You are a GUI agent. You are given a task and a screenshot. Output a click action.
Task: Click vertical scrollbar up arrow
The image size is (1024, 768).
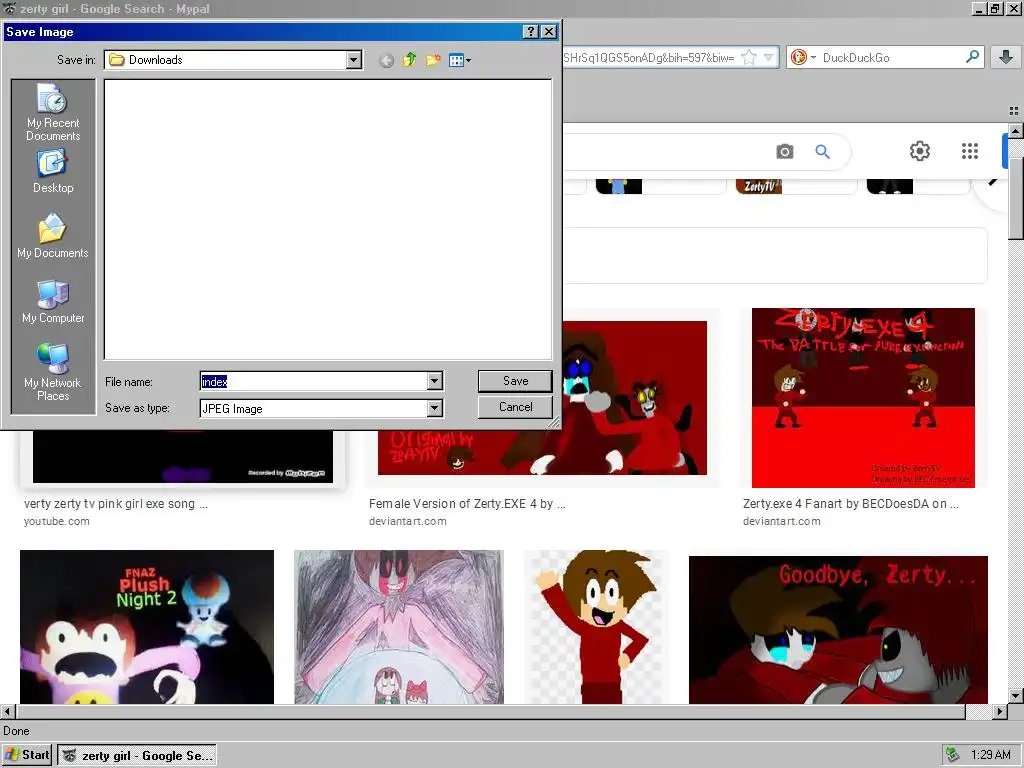1016,130
